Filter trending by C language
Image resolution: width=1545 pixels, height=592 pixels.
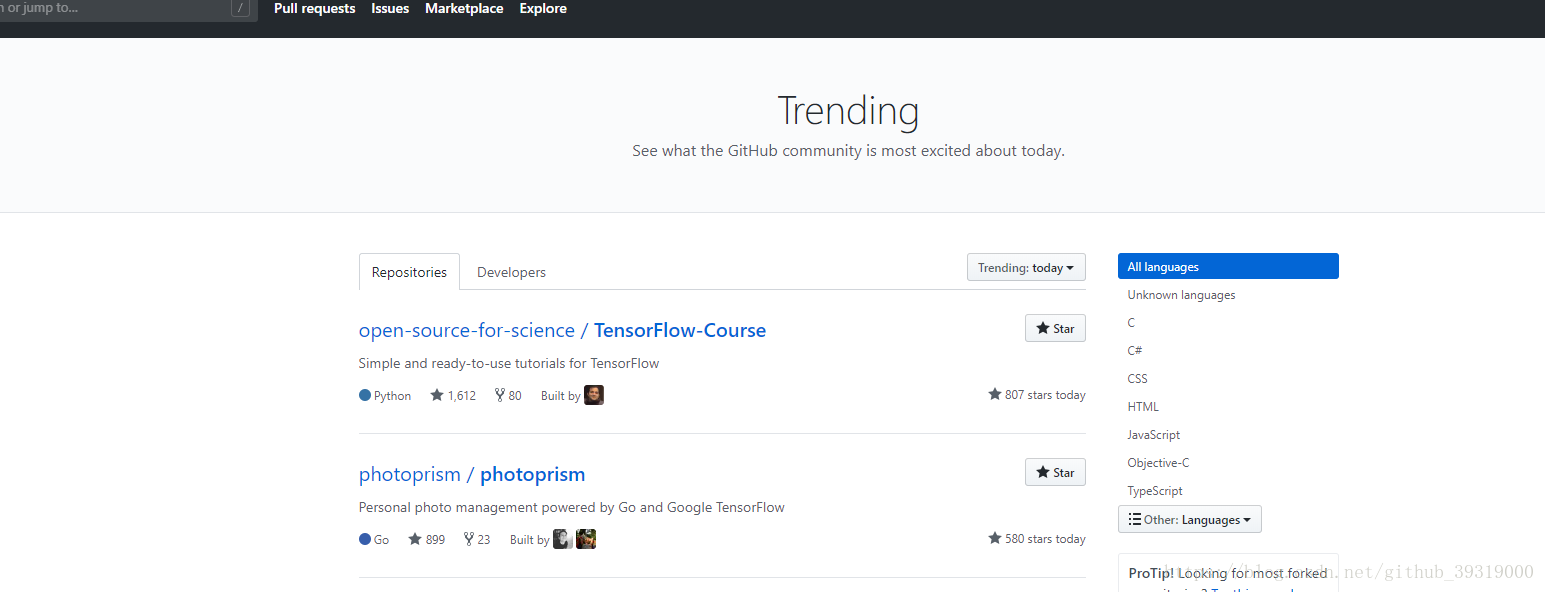[x=1131, y=323]
